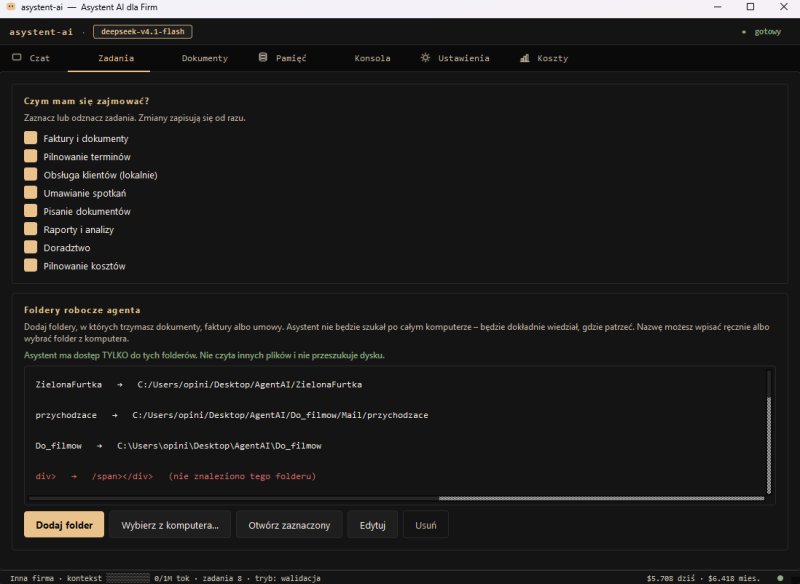Click the Dodaj folder button

pyautogui.click(x=64, y=525)
